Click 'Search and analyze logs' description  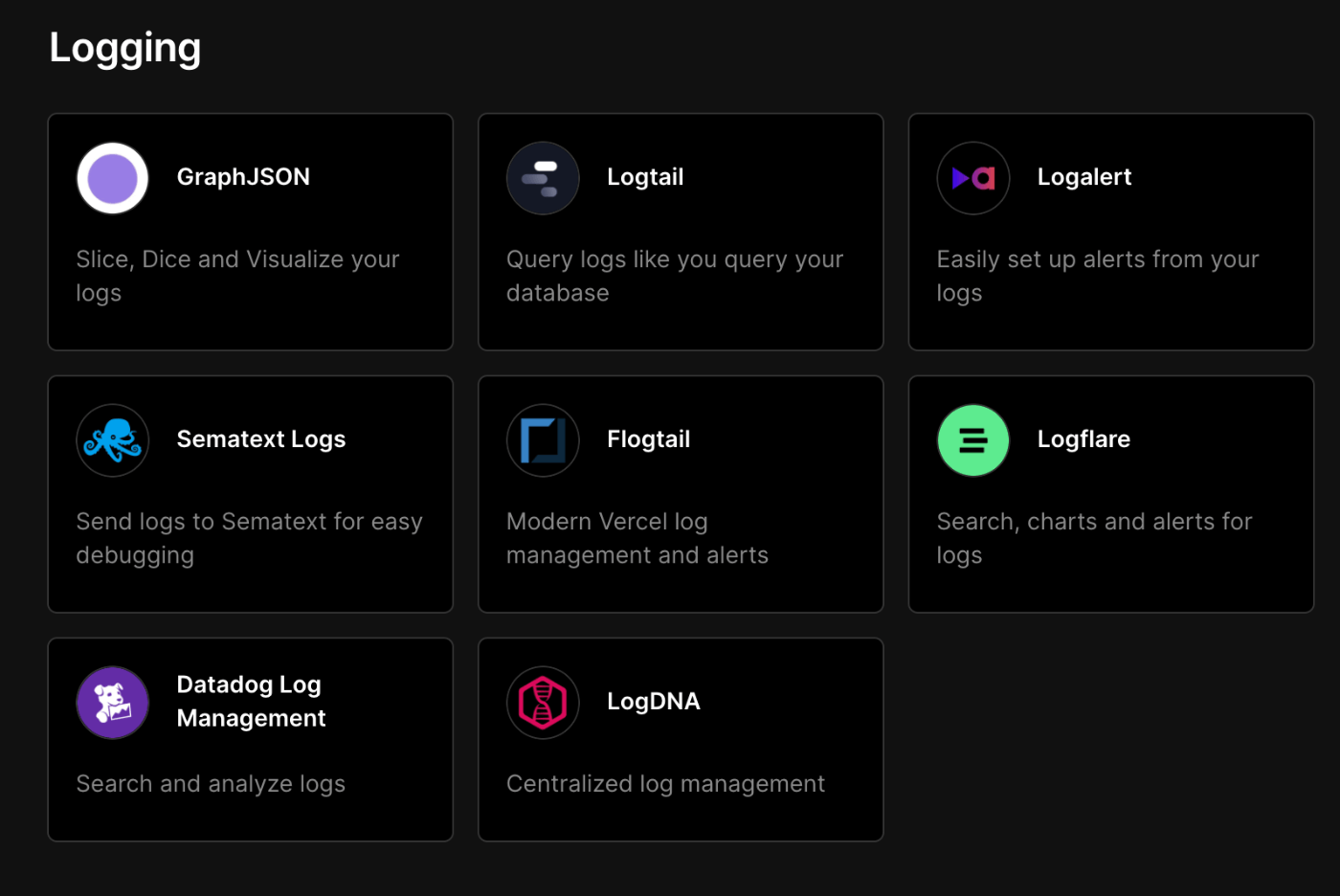pyautogui.click(x=211, y=784)
